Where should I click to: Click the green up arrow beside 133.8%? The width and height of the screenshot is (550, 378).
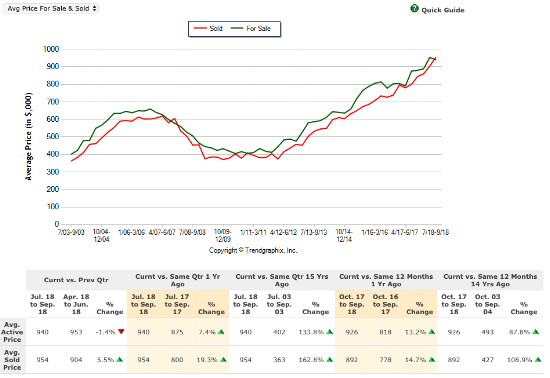coord(329,332)
